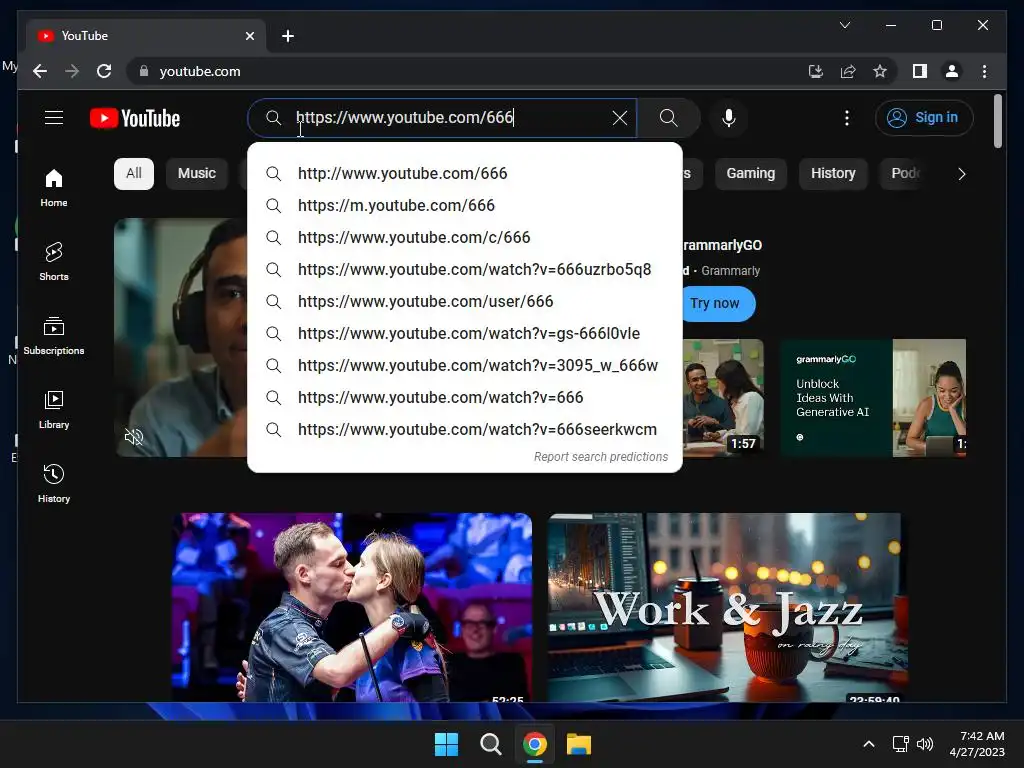Show more filter chips with right arrow
Screen dimensions: 1024x768
click(961, 174)
